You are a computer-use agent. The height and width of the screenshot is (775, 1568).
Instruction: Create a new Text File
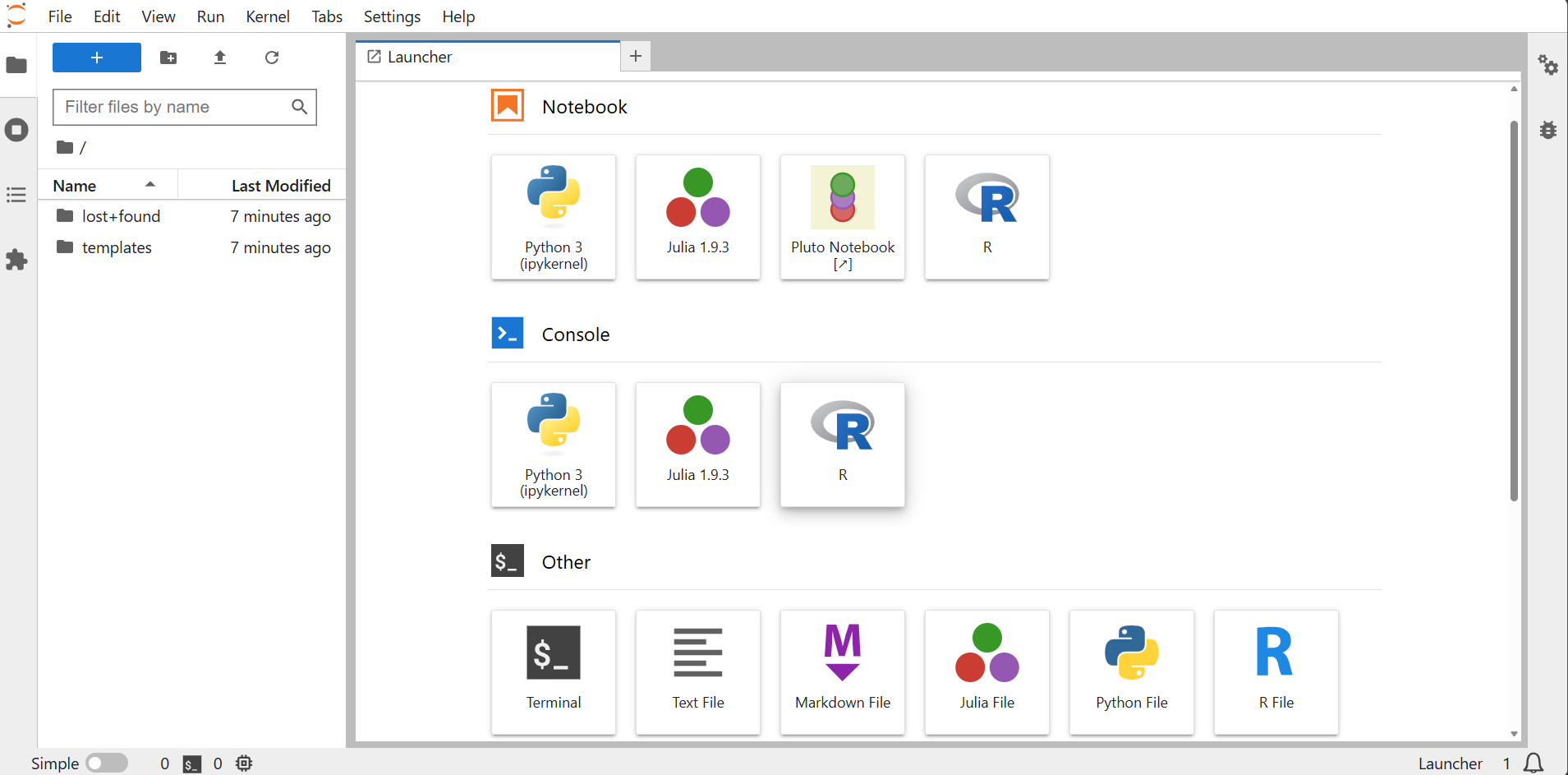(x=698, y=672)
